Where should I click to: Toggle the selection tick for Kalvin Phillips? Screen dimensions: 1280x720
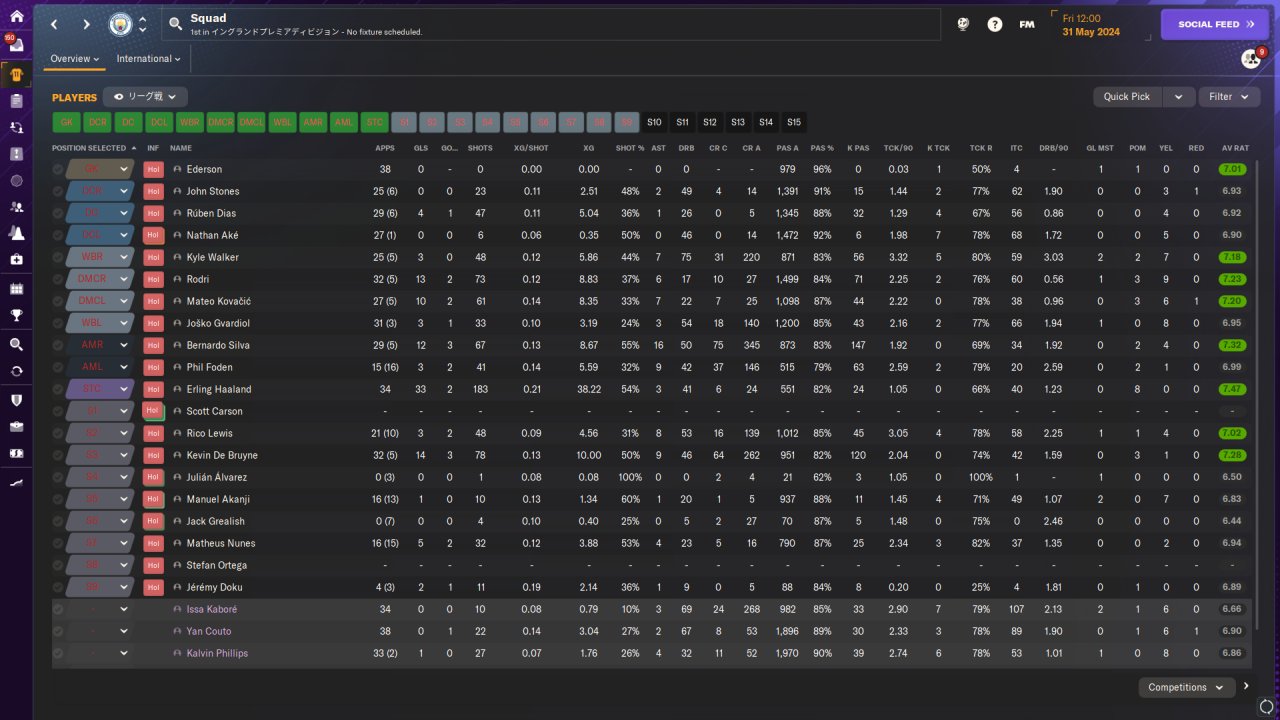tap(58, 653)
